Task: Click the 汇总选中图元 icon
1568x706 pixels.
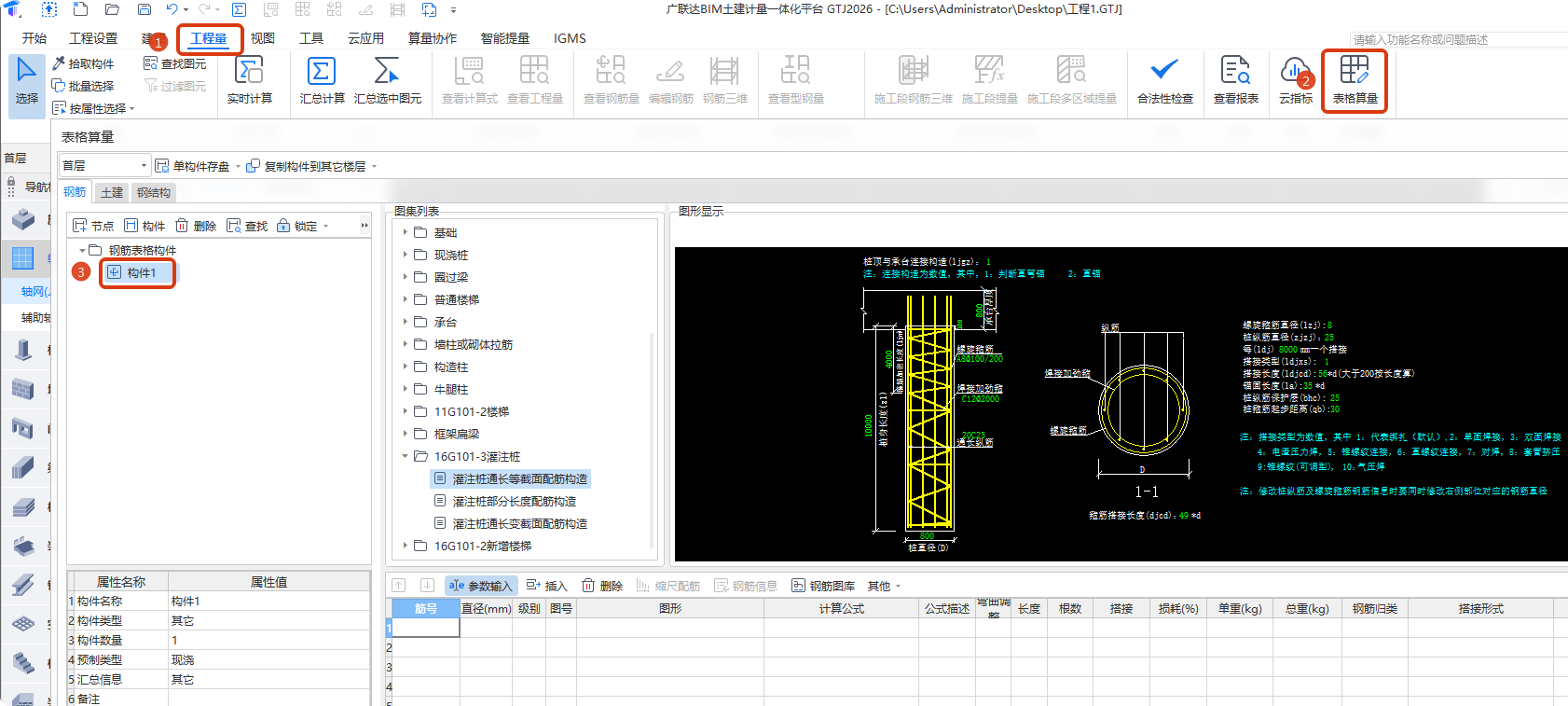Action: point(387,72)
